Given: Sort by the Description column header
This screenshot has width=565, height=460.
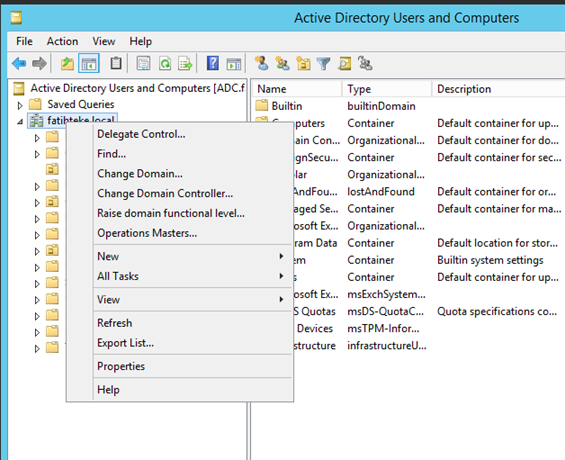Looking at the screenshot, I should click(x=499, y=89).
